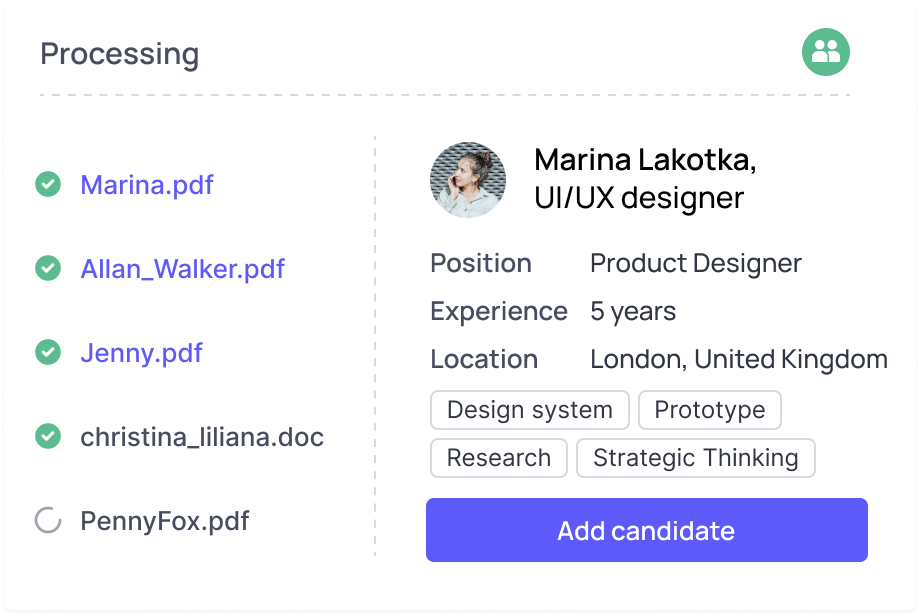Click the green people group icon

click(825, 52)
